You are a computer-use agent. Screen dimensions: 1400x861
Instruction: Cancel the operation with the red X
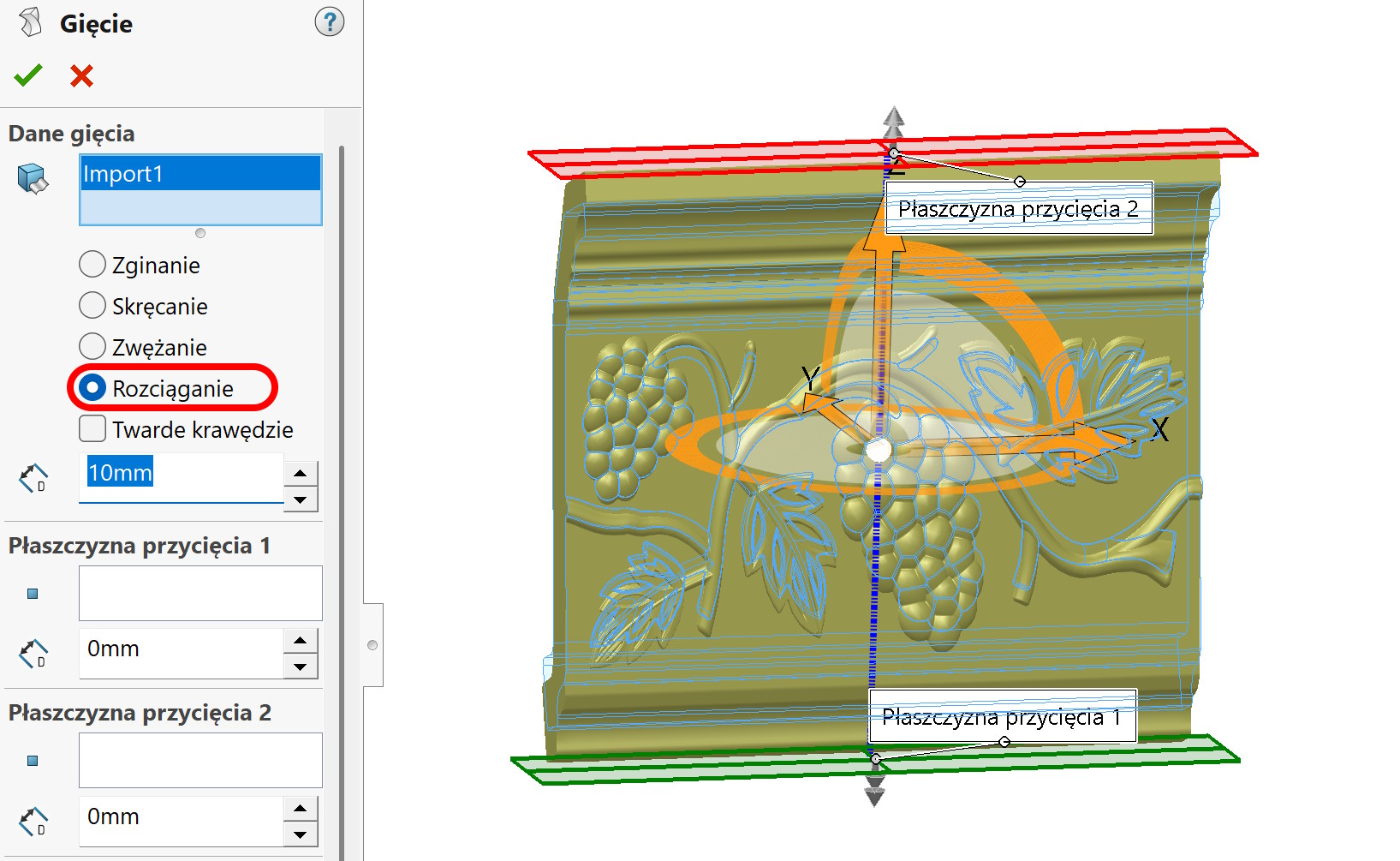[x=81, y=76]
